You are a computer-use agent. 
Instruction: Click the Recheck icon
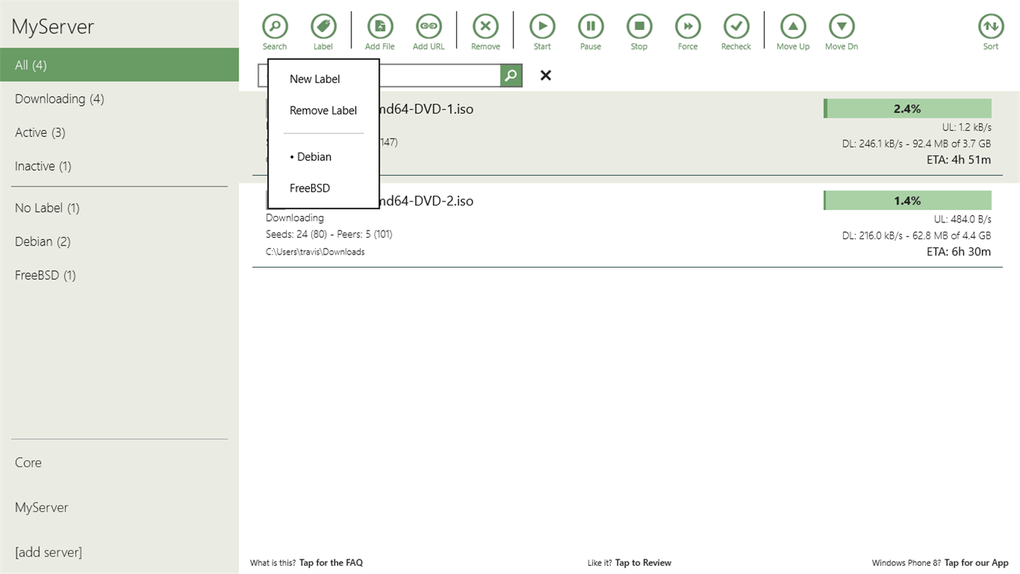[736, 27]
